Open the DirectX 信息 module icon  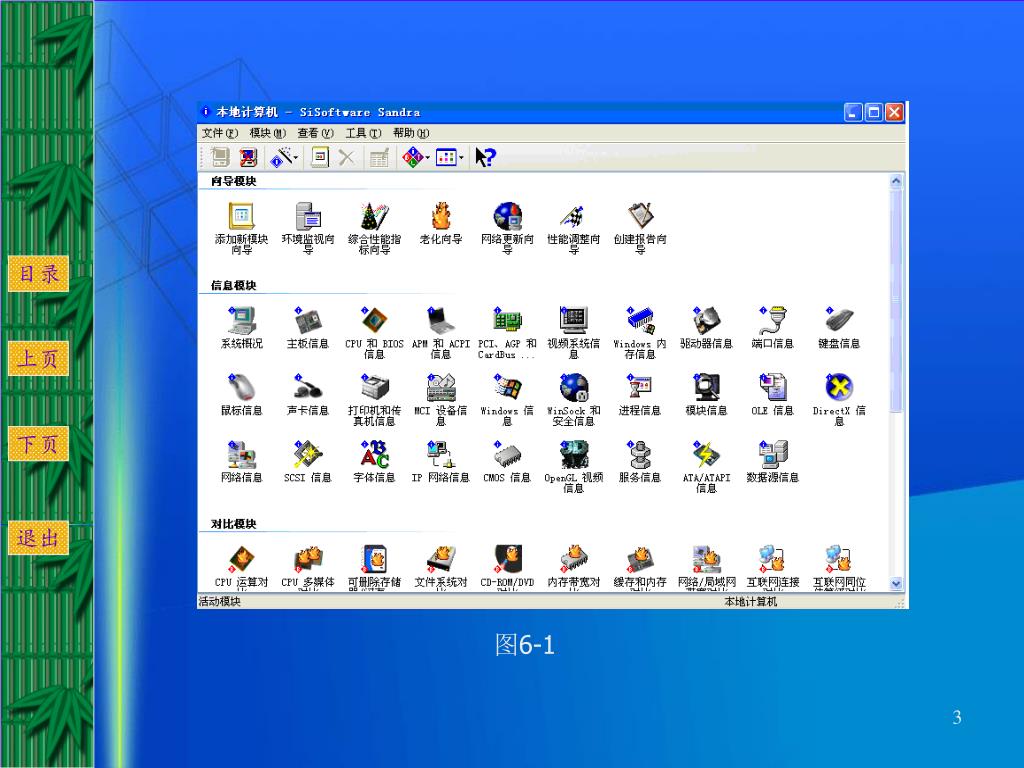click(839, 388)
